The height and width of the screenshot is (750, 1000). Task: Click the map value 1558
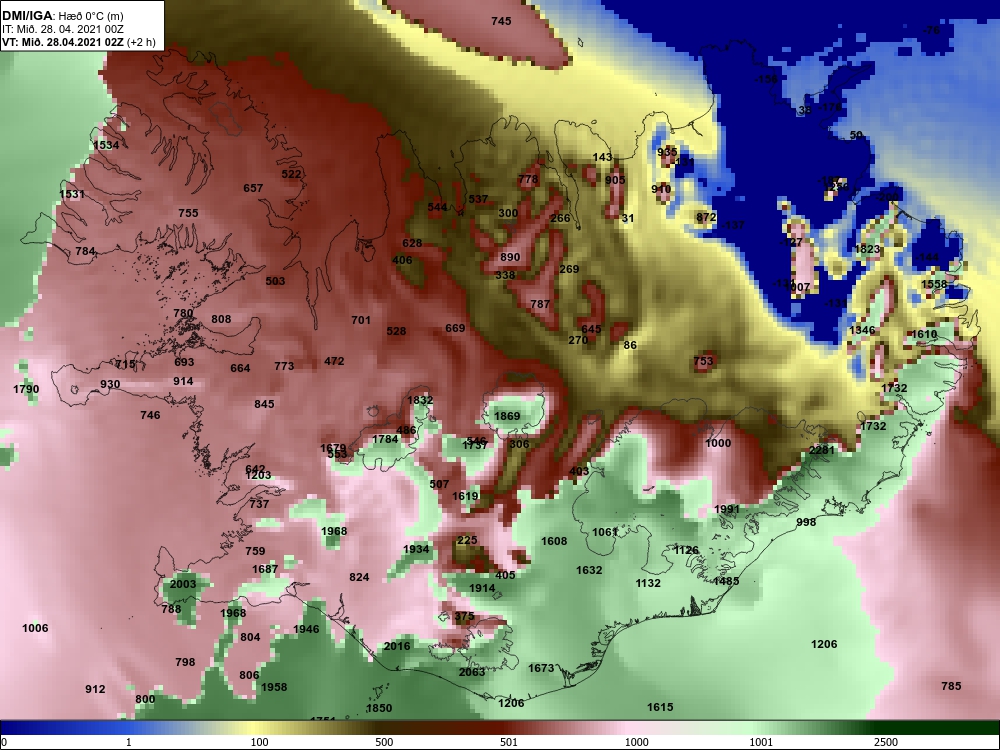click(x=934, y=284)
